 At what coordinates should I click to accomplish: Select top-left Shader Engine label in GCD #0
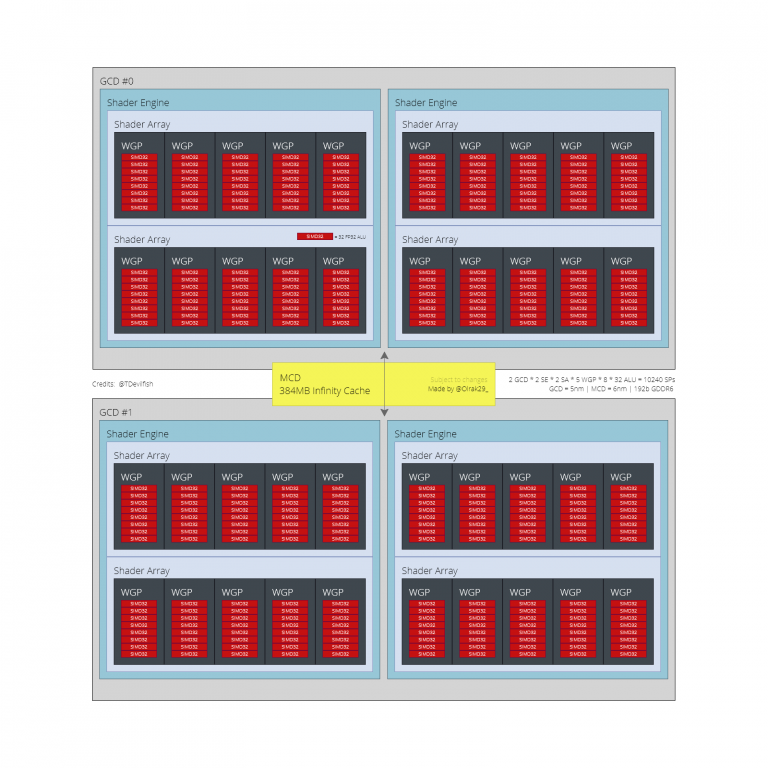(138, 103)
